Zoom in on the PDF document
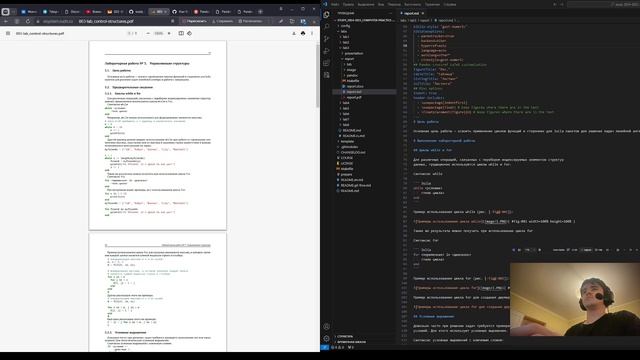This screenshot has height=360, width=640. (x=169, y=33)
